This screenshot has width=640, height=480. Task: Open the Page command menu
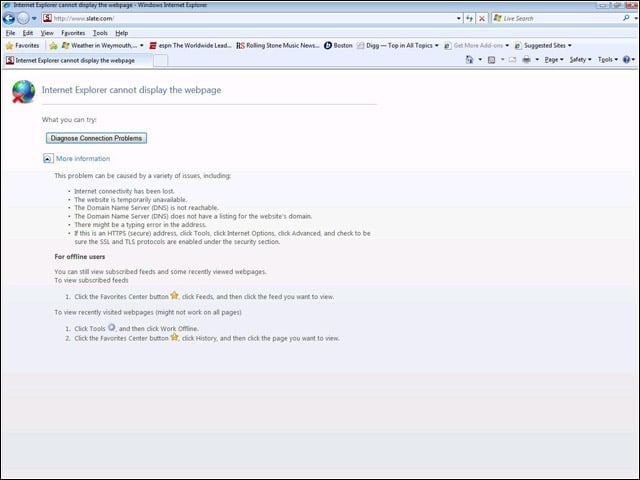[554, 60]
